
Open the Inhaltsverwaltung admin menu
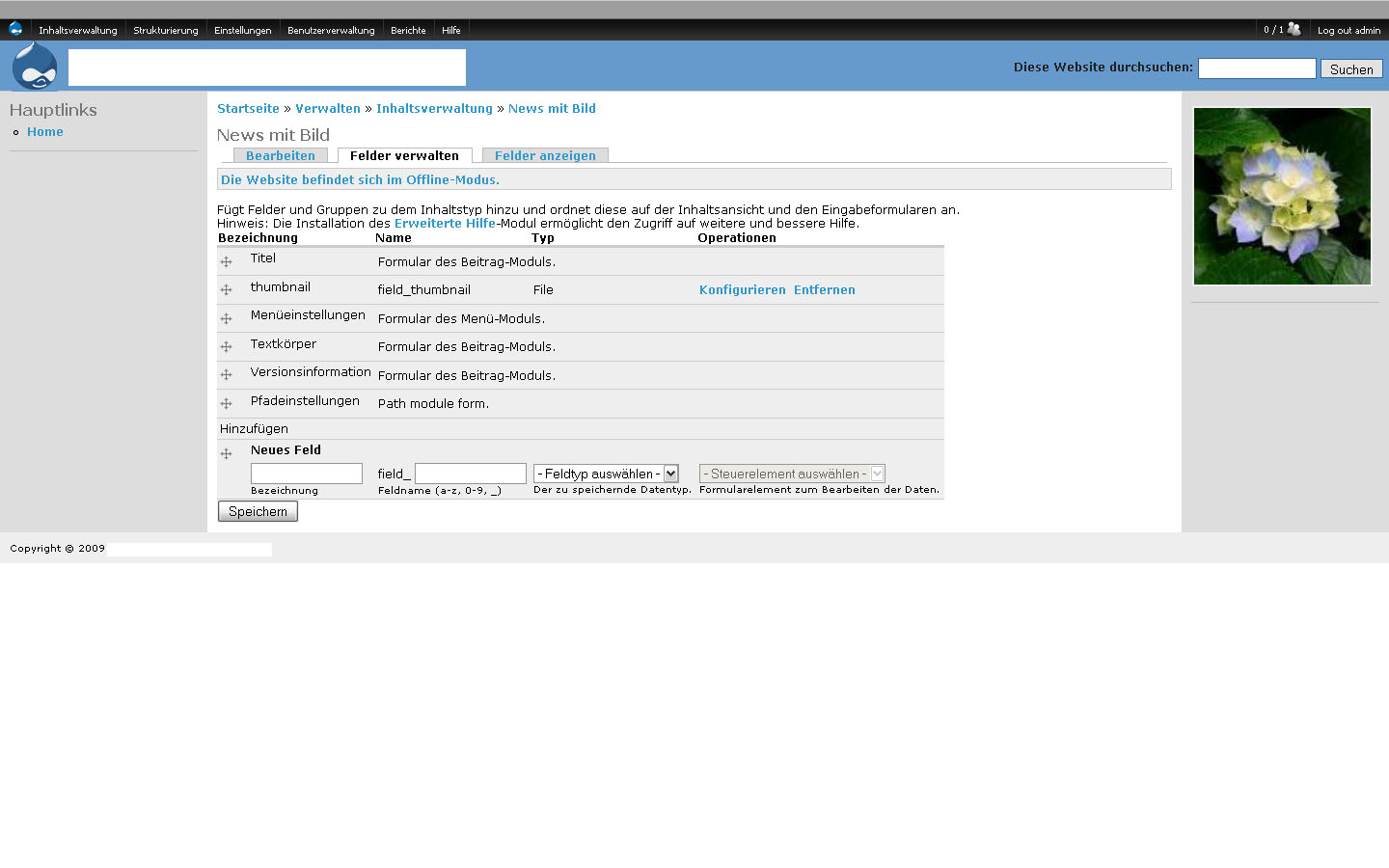click(78, 30)
